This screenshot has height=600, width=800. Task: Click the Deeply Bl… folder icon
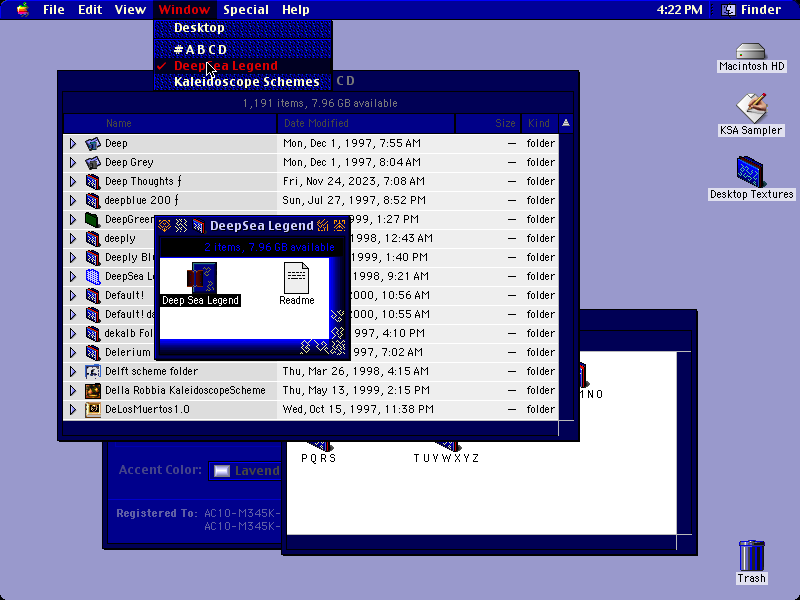92,257
